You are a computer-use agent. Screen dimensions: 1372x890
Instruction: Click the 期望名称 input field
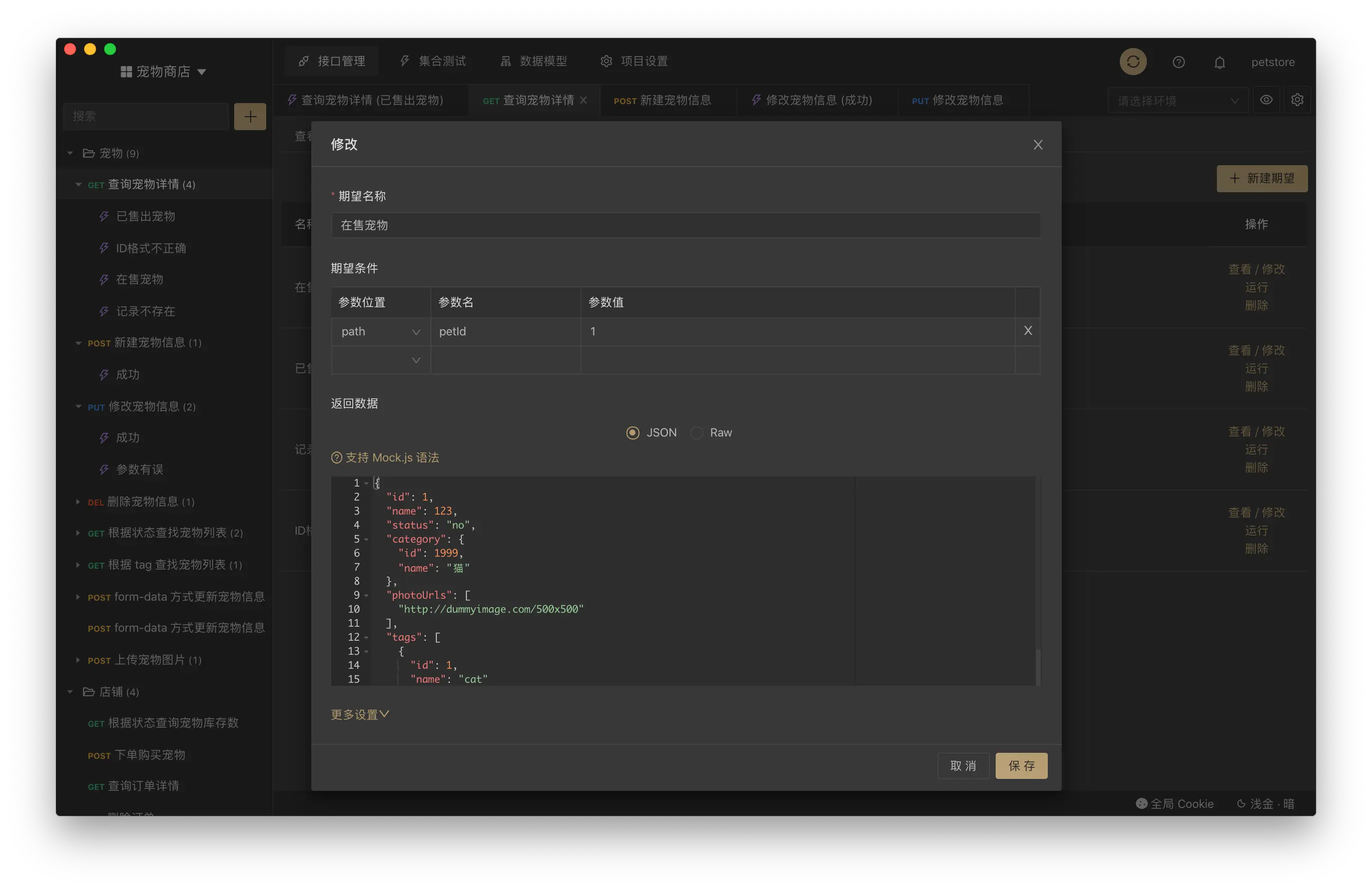(685, 226)
